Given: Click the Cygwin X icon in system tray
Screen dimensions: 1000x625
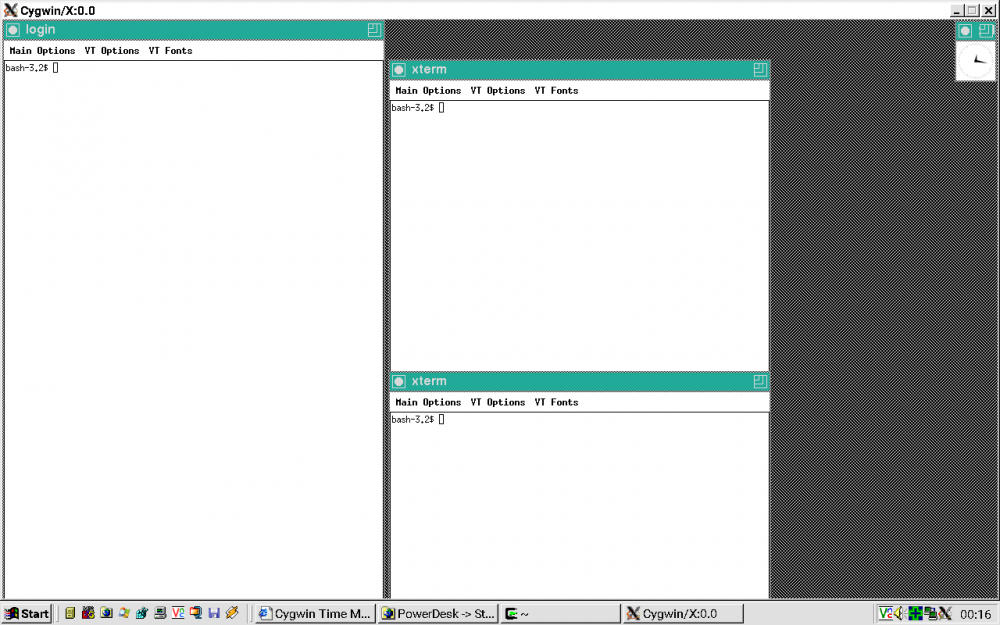Looking at the screenshot, I should [x=944, y=613].
